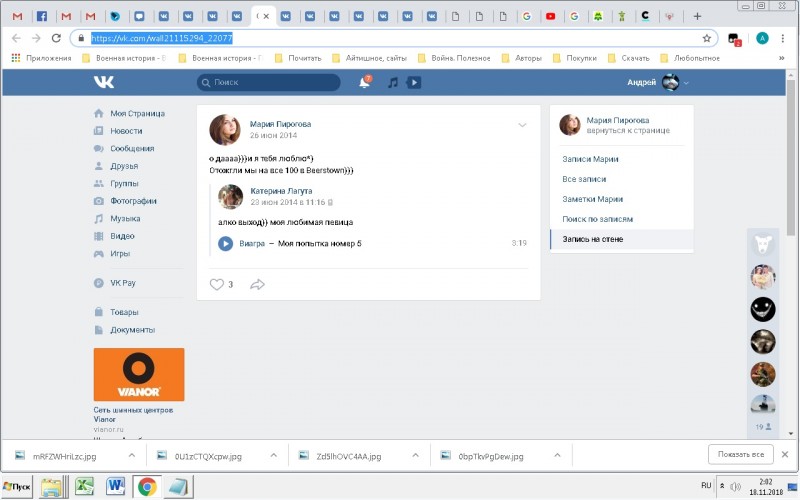The height and width of the screenshot is (500, 800).
Task: Expand the post options chevron
Action: point(522,125)
